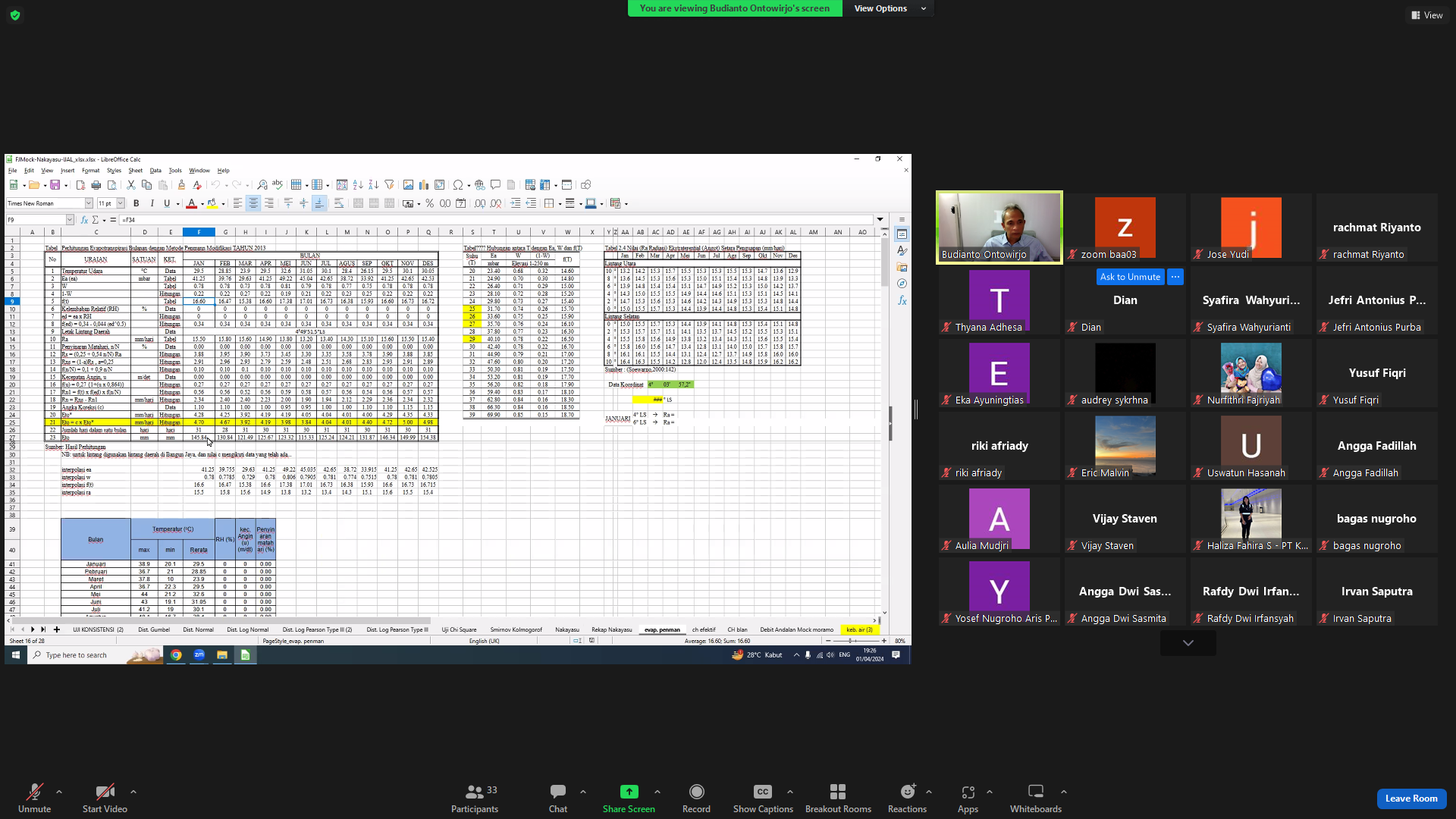Image resolution: width=1456 pixels, height=819 pixels.
Task: Click the Function Wizard fx icon
Action: pos(85,220)
